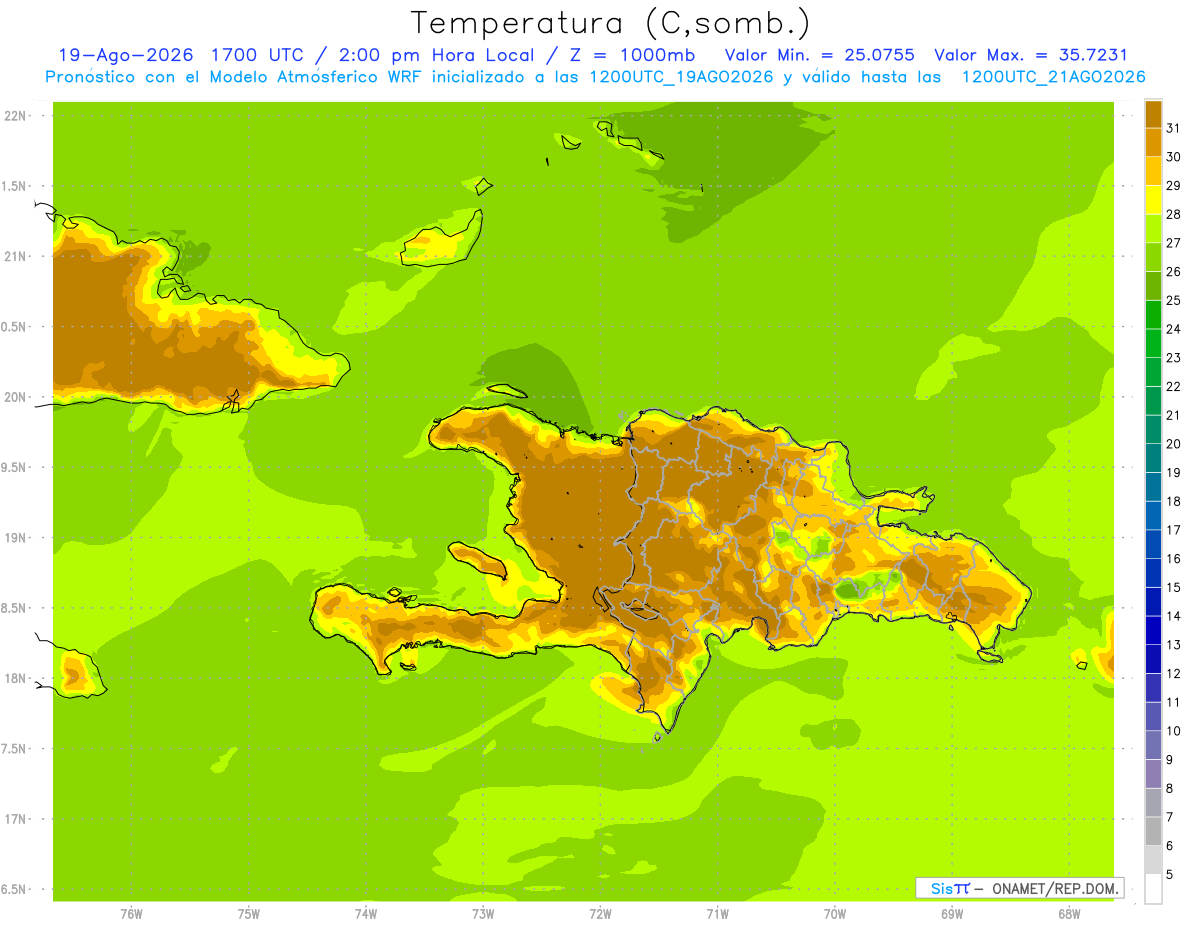Image resolution: width=1200 pixels, height=927 pixels.
Task: Pick the yellow swatch between 28 and 29
Action: [x=1153, y=200]
